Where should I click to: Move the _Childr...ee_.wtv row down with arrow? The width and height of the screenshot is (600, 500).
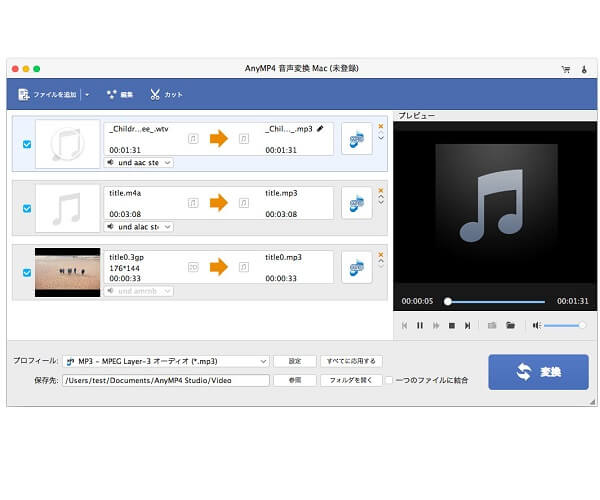381,138
